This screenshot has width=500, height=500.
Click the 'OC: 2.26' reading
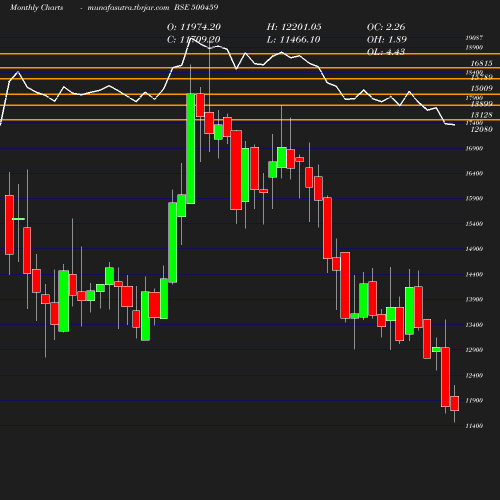(x=386, y=27)
